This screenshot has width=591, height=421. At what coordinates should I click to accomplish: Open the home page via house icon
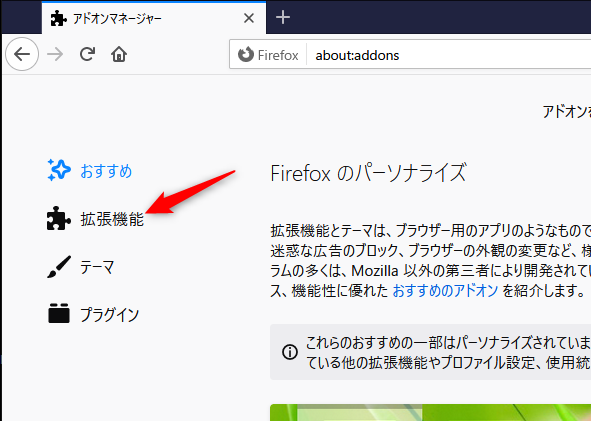(x=119, y=54)
